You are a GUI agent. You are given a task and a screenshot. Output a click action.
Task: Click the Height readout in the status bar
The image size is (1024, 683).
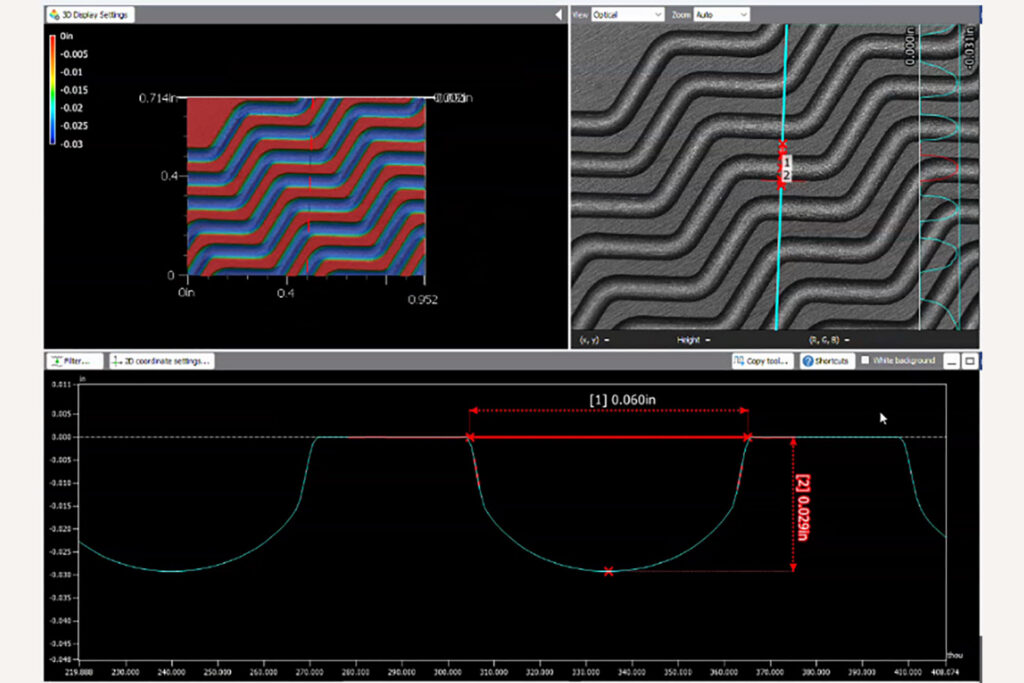[x=693, y=340]
